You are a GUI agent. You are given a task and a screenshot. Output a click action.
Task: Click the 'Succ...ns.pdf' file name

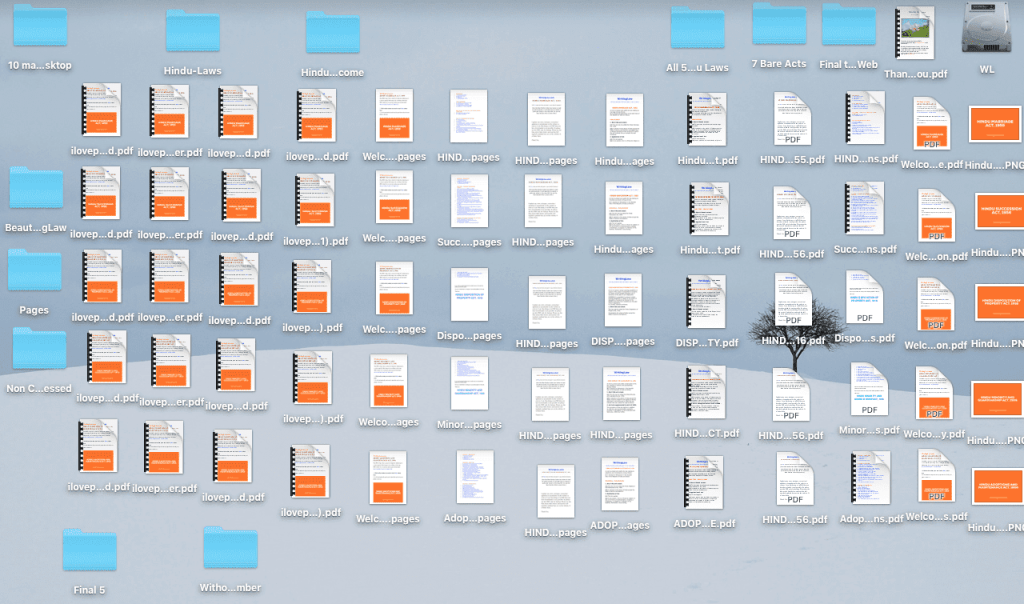click(x=865, y=249)
